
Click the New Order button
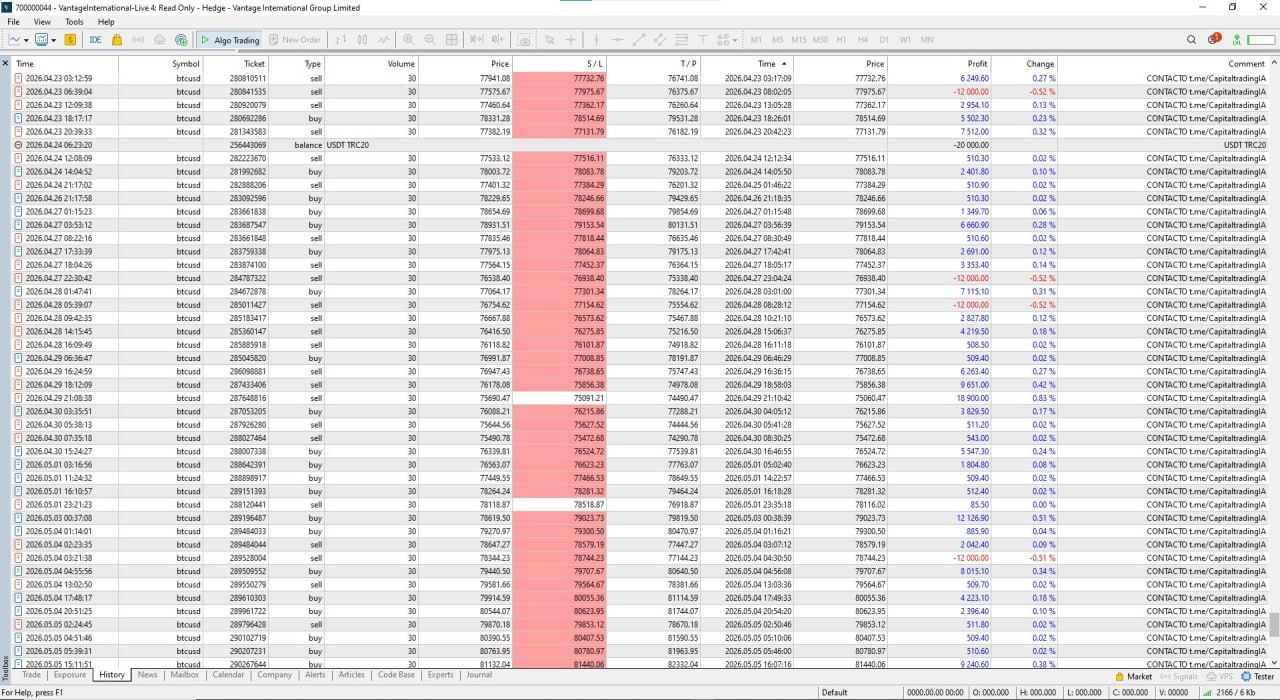[294, 40]
